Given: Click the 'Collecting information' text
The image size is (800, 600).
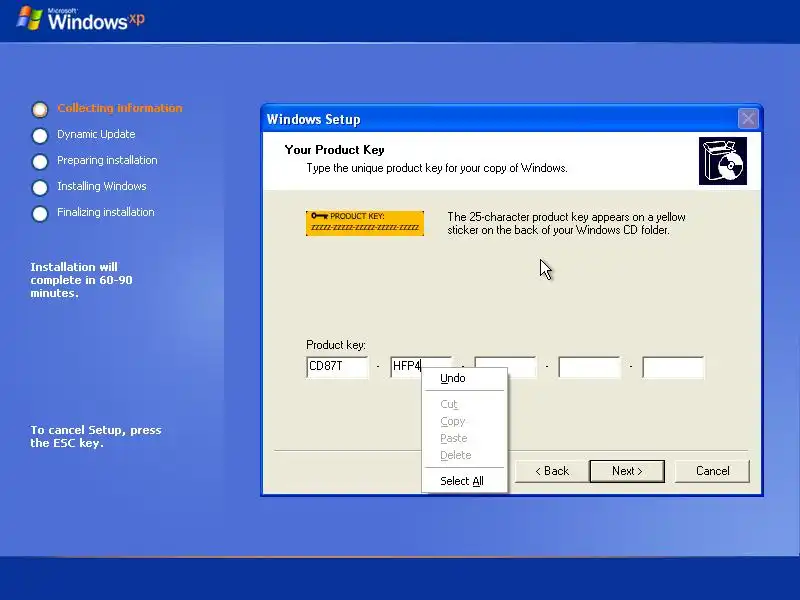Looking at the screenshot, I should click(x=119, y=108).
